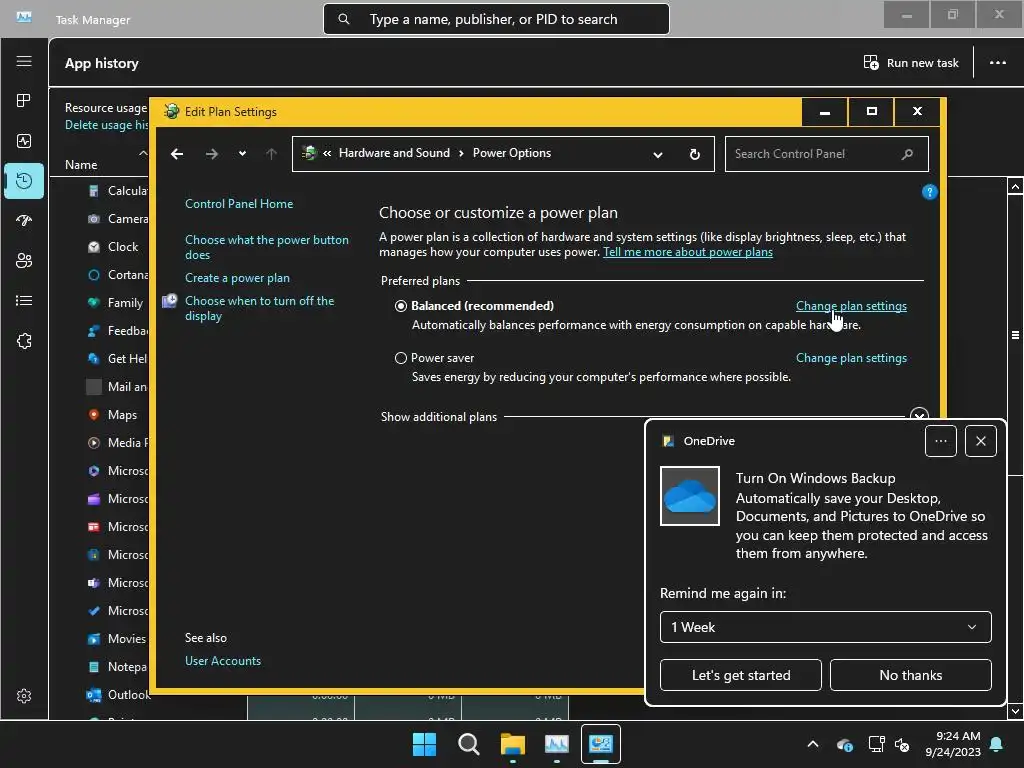The width and height of the screenshot is (1024, 768).
Task: Open recent locations dropdown in Control Panel
Action: [x=242, y=154]
